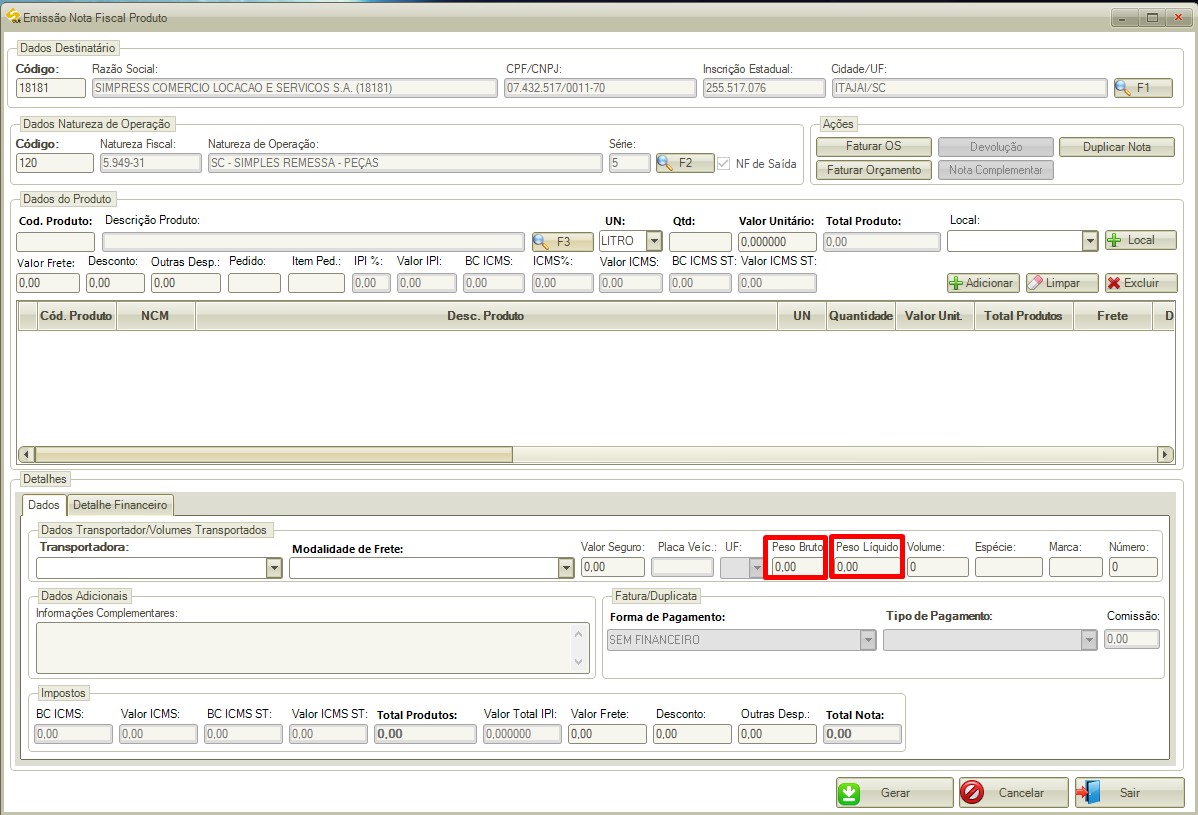Expand the Local combo box
This screenshot has width=1198, height=815.
pos(1089,241)
